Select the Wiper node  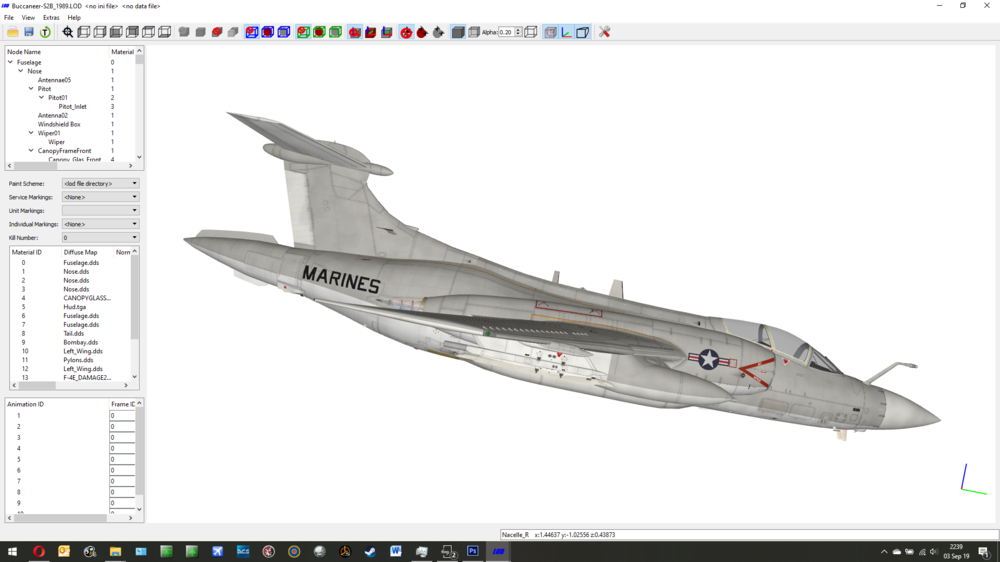point(56,142)
